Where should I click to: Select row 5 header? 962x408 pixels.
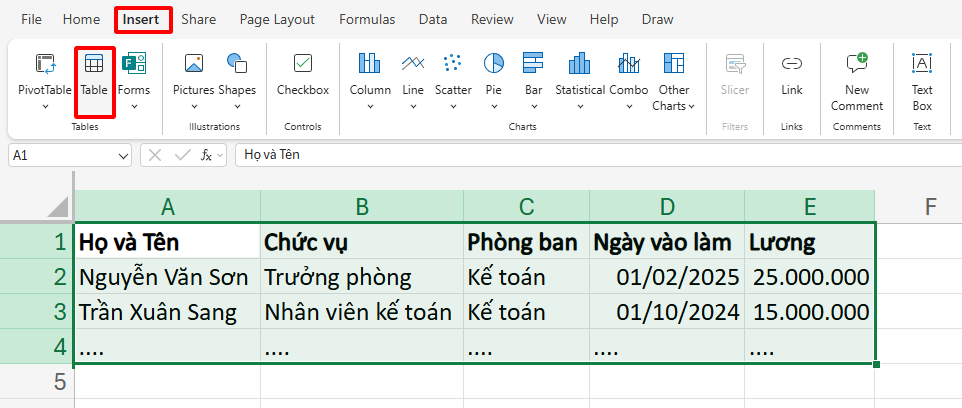[37, 382]
